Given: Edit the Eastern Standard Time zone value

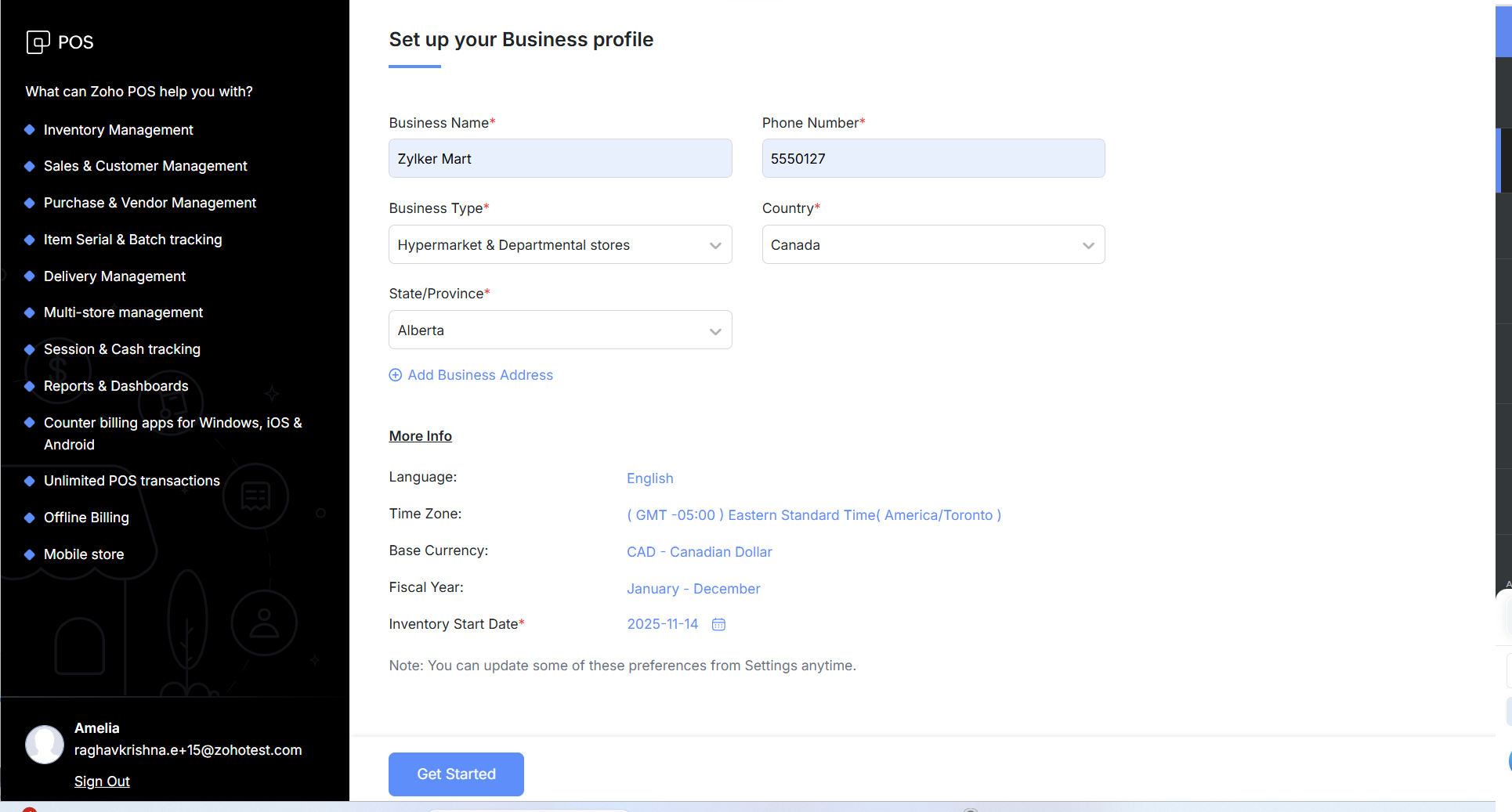Looking at the screenshot, I should coord(813,515).
